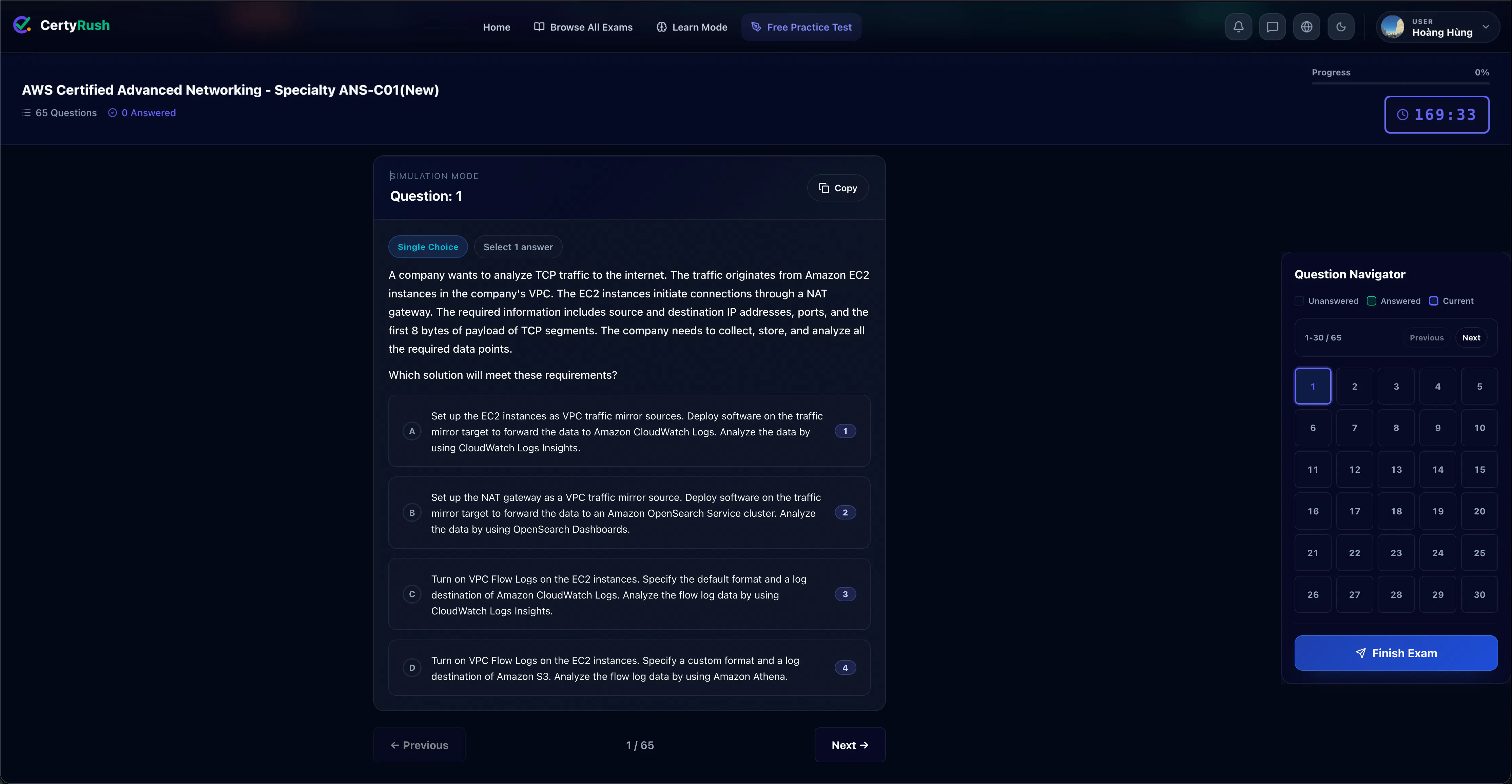The height and width of the screenshot is (784, 1512).
Task: Jump to question 8 in navigator
Action: pos(1396,428)
